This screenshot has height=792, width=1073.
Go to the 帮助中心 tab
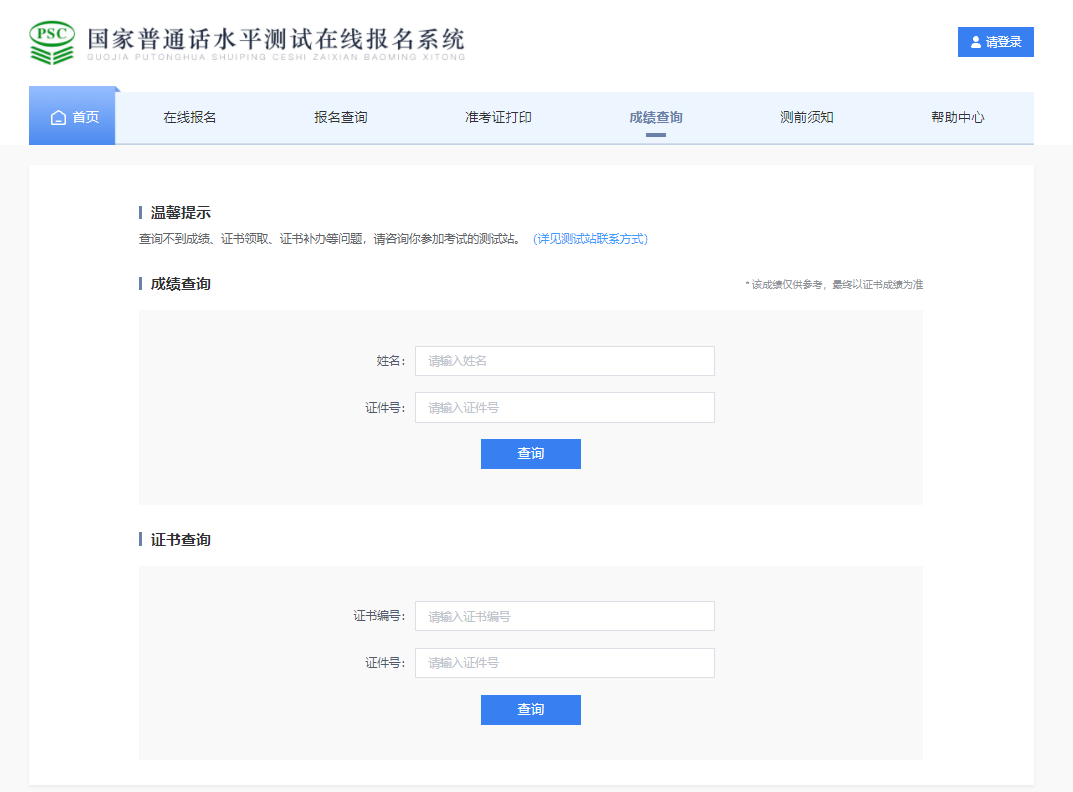coord(958,118)
